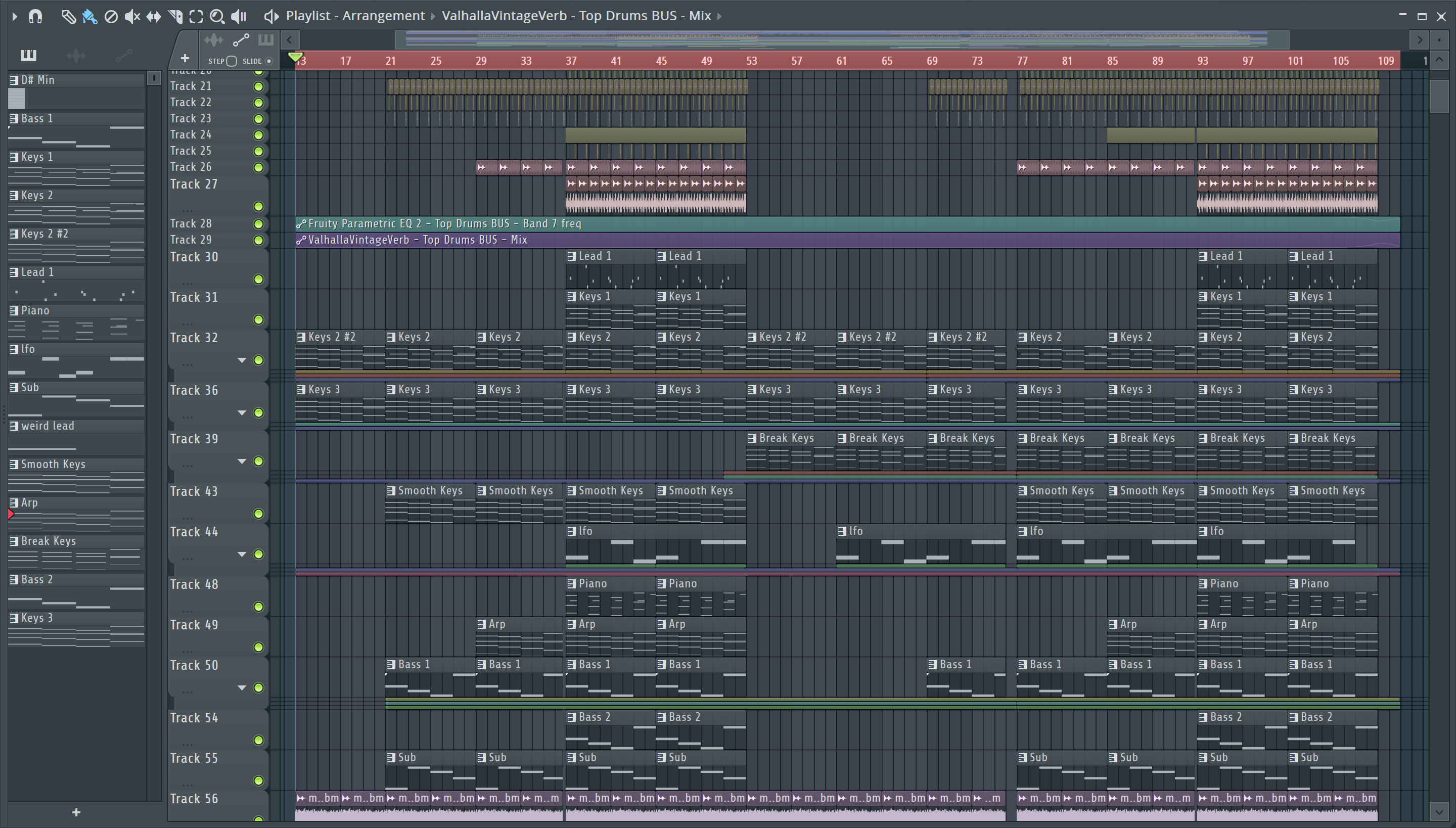Viewport: 1456px width, 828px height.
Task: Click the Track 56 name header
Action: pos(194,799)
